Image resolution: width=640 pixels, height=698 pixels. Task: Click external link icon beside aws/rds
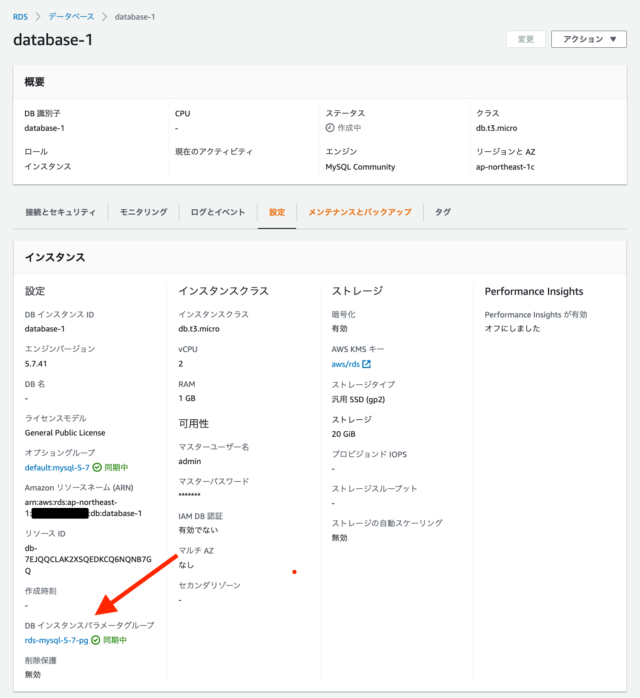point(366,364)
